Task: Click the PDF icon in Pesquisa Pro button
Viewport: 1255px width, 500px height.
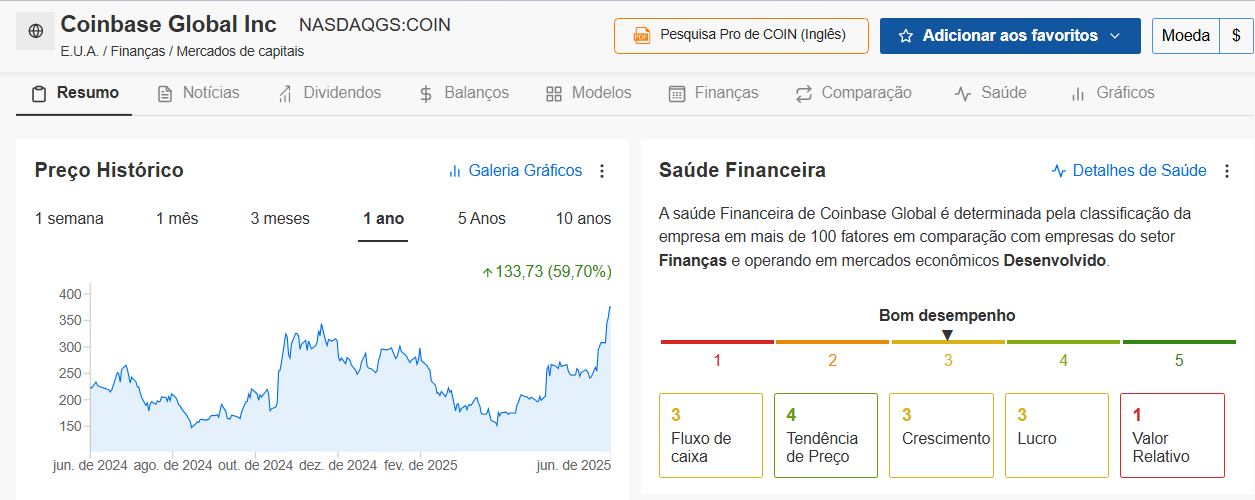Action: (x=642, y=36)
